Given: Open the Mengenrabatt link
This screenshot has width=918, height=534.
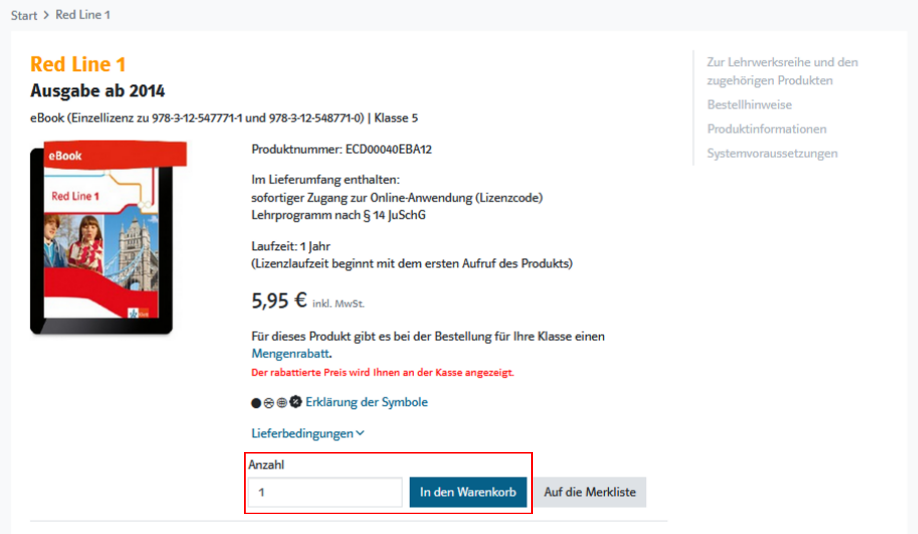Looking at the screenshot, I should pyautogui.click(x=291, y=354).
